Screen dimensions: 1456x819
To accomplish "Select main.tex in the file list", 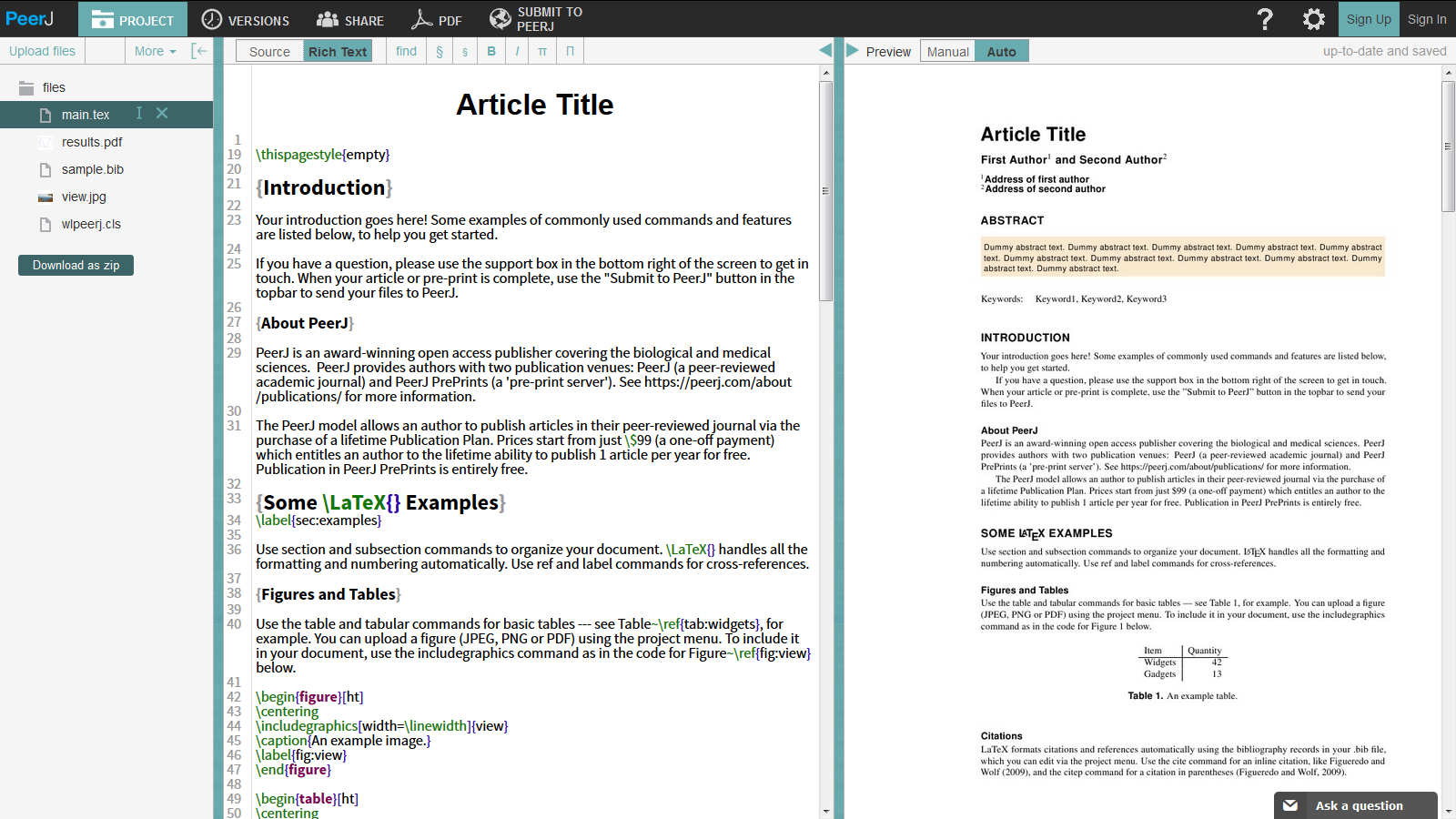I will (86, 115).
